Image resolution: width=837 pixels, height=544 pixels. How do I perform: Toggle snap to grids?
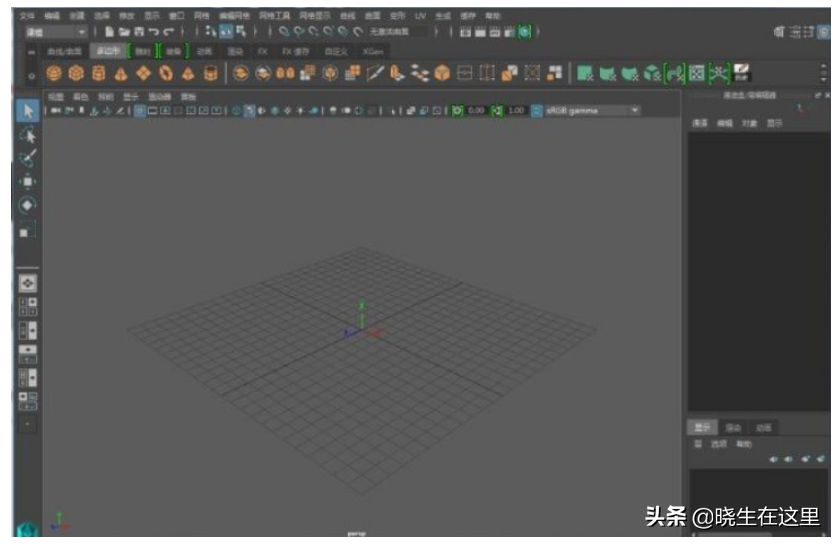click(x=285, y=32)
